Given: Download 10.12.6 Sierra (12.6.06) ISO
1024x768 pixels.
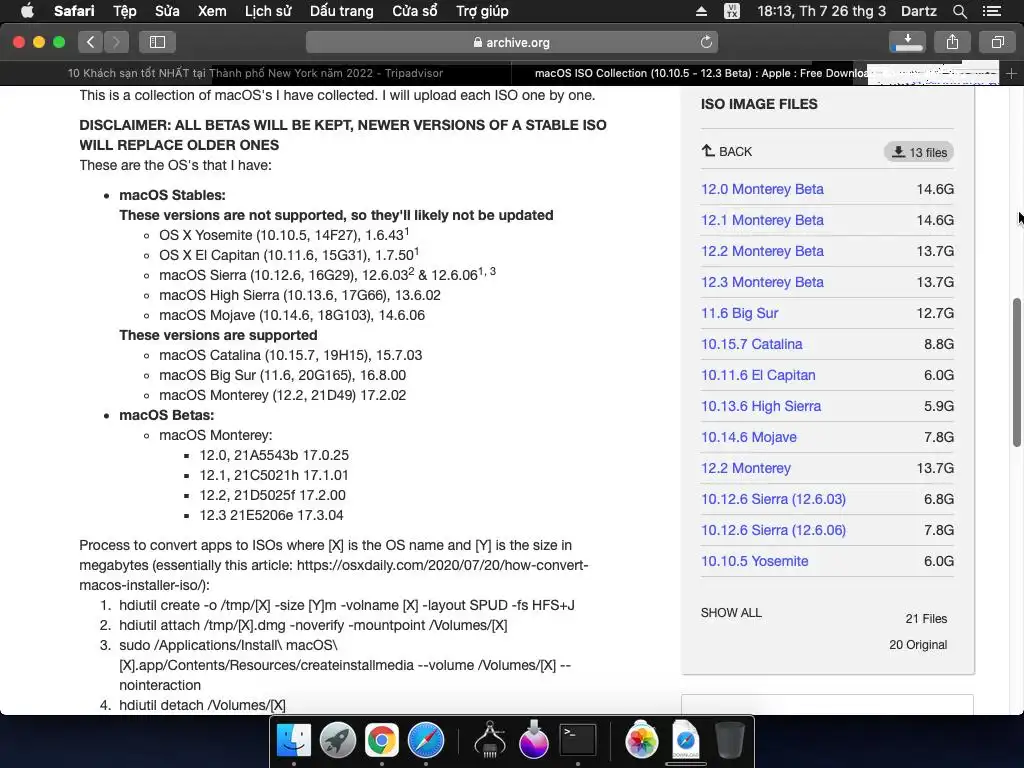Looking at the screenshot, I should [x=773, y=530].
